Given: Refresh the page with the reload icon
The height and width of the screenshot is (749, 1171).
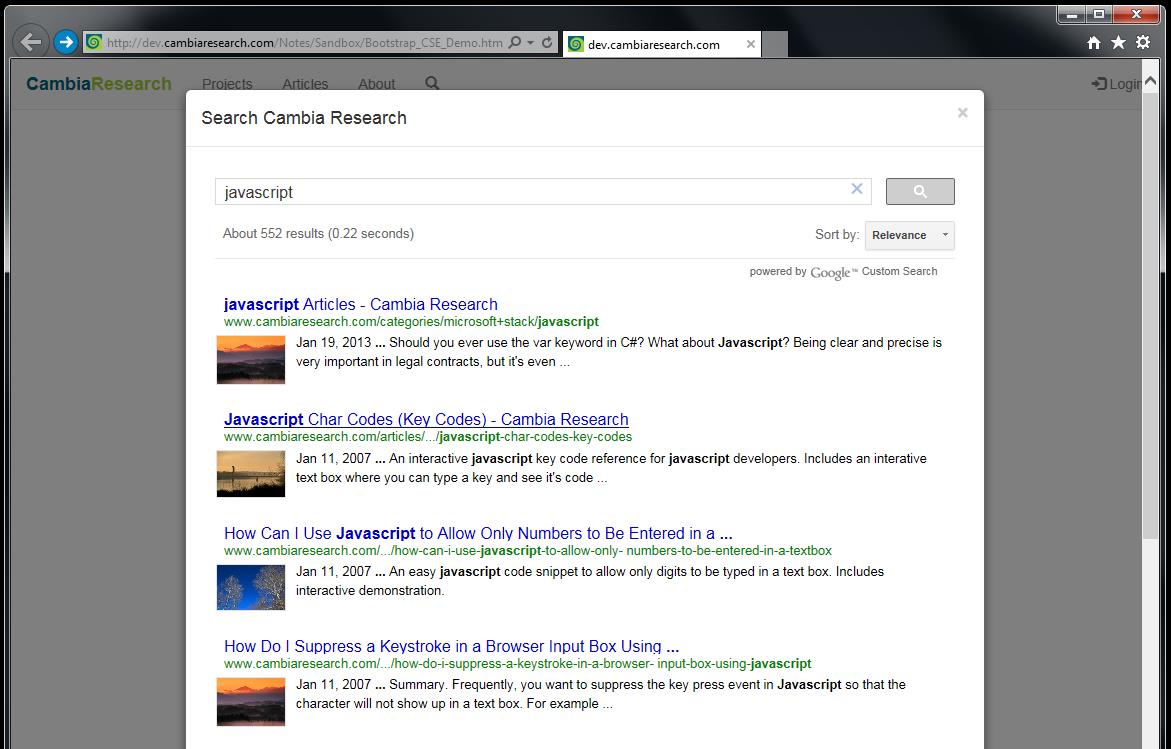Looking at the screenshot, I should click(547, 43).
